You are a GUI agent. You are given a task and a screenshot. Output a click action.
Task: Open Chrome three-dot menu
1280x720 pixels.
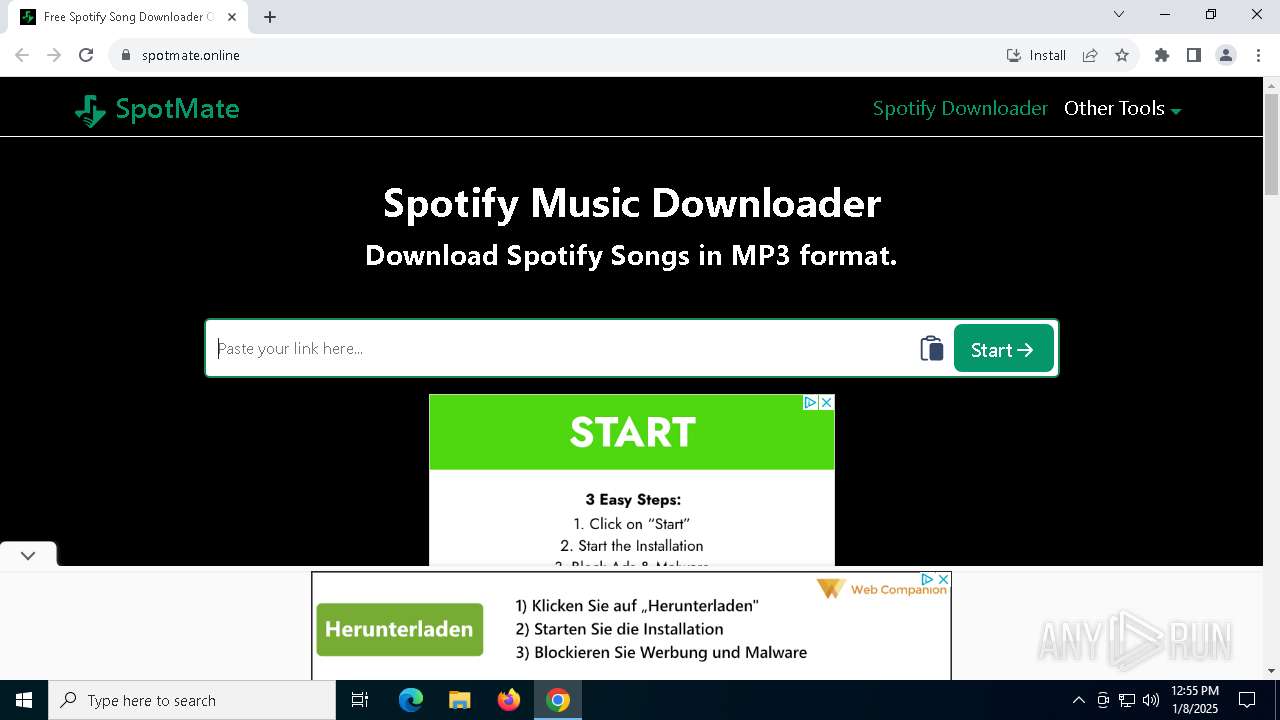1258,55
